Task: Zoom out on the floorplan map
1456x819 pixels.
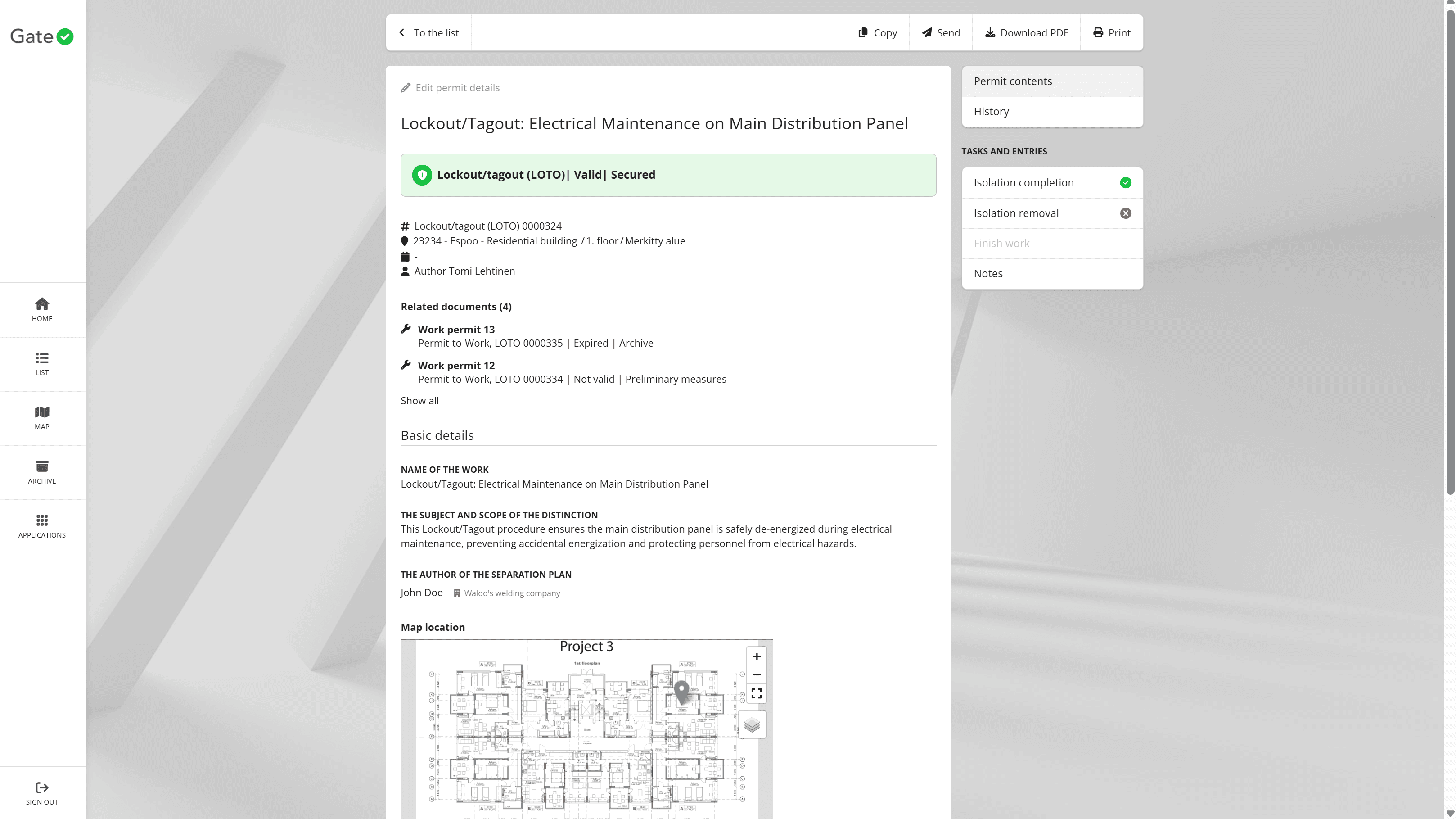Action: point(756,675)
